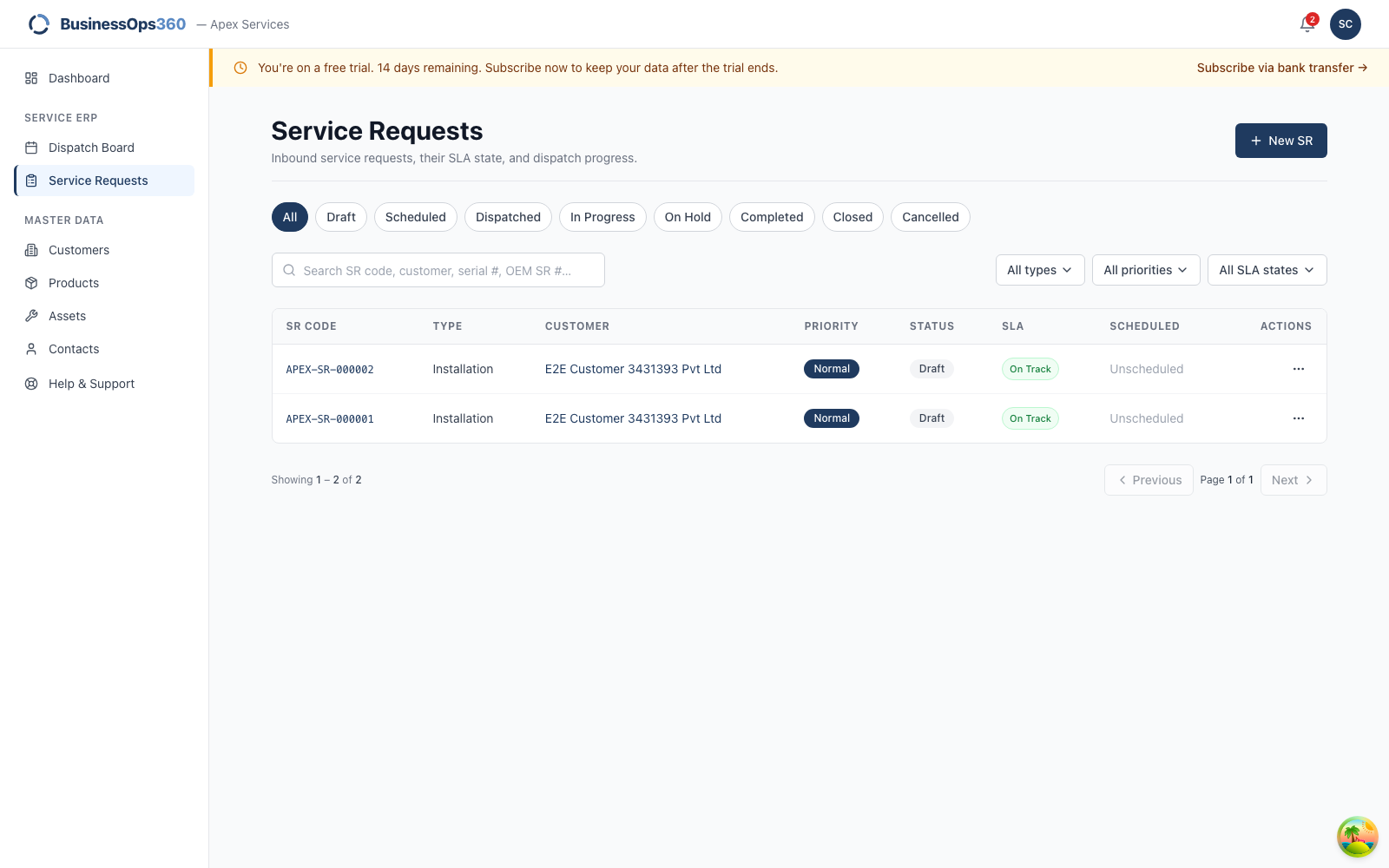Expand the All SLA states filter
The width and height of the screenshot is (1389, 868).
point(1267,270)
